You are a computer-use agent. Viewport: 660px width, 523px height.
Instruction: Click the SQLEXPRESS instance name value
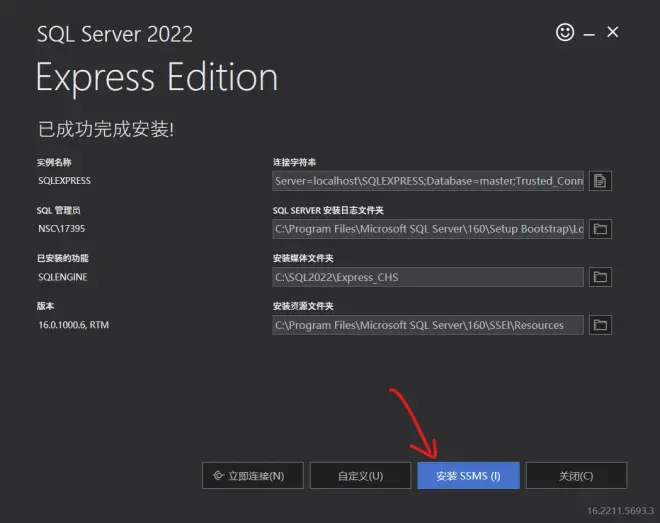point(64,181)
